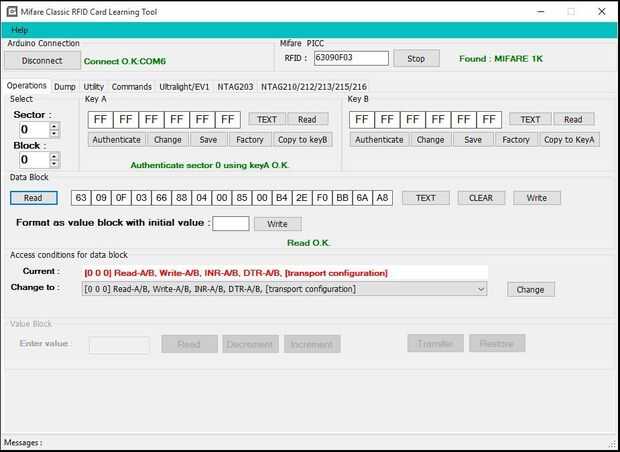
Task: Click the Sector value field
Action: 34,130
